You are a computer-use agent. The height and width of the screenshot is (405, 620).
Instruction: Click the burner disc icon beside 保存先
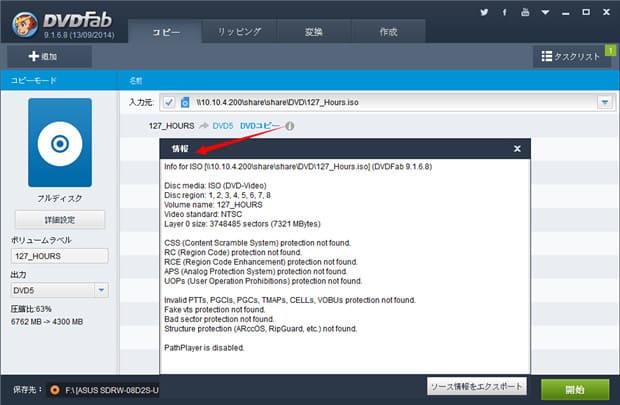point(55,388)
